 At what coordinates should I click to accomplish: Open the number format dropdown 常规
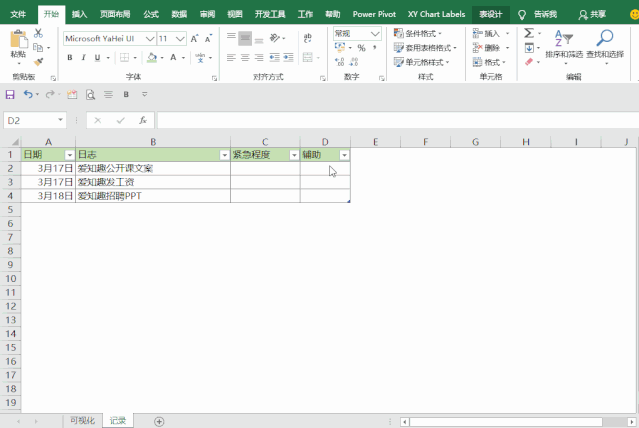coord(375,33)
